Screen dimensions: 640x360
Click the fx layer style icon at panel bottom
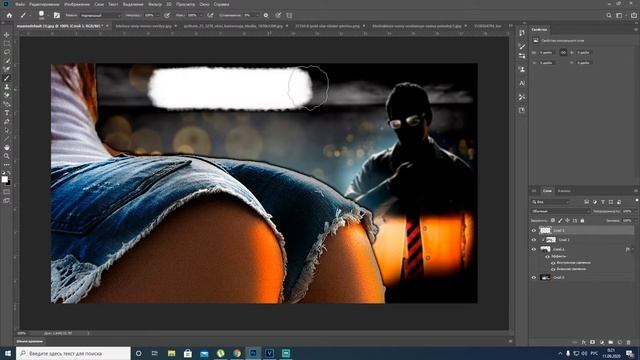pyautogui.click(x=584, y=342)
